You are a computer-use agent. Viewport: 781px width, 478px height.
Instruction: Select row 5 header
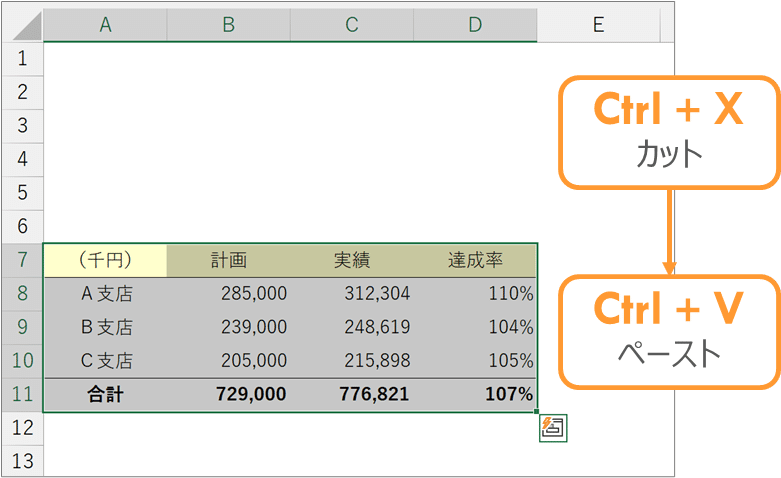[22, 193]
